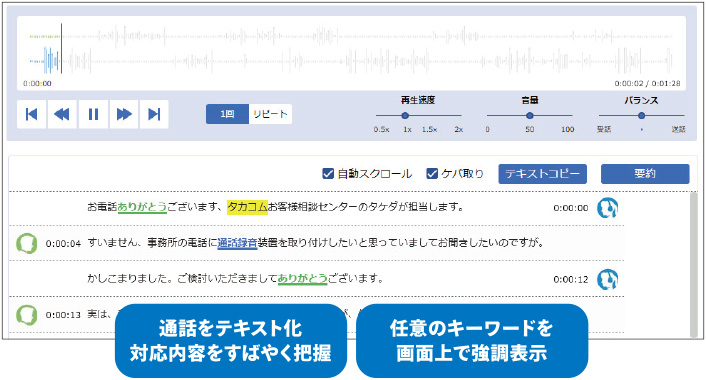
Task: Pause the call playback
Action: [93, 114]
